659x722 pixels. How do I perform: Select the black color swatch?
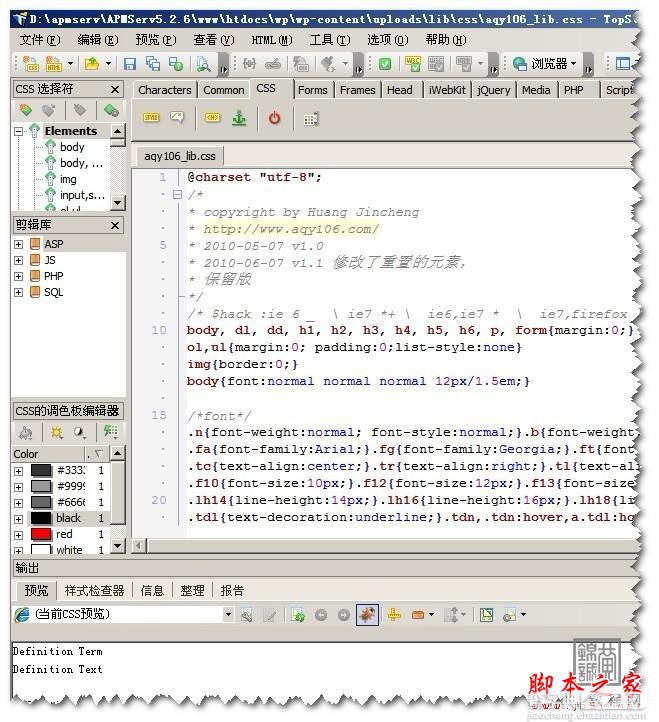tap(41, 518)
